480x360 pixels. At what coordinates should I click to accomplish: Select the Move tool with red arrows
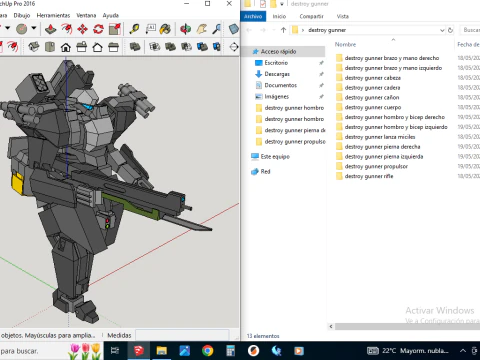point(82,29)
